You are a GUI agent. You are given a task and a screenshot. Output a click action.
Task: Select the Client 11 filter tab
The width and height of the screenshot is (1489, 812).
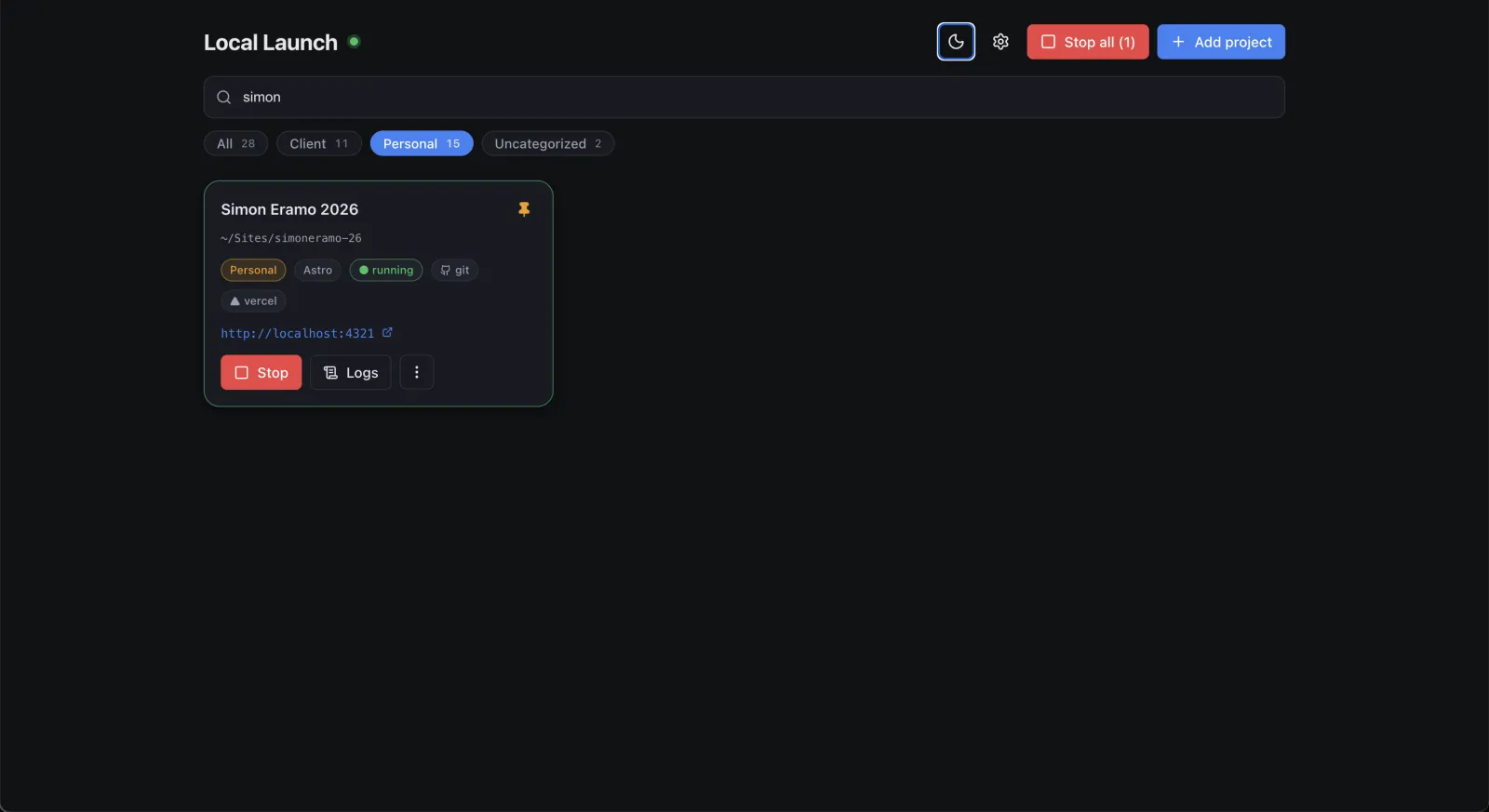(319, 143)
